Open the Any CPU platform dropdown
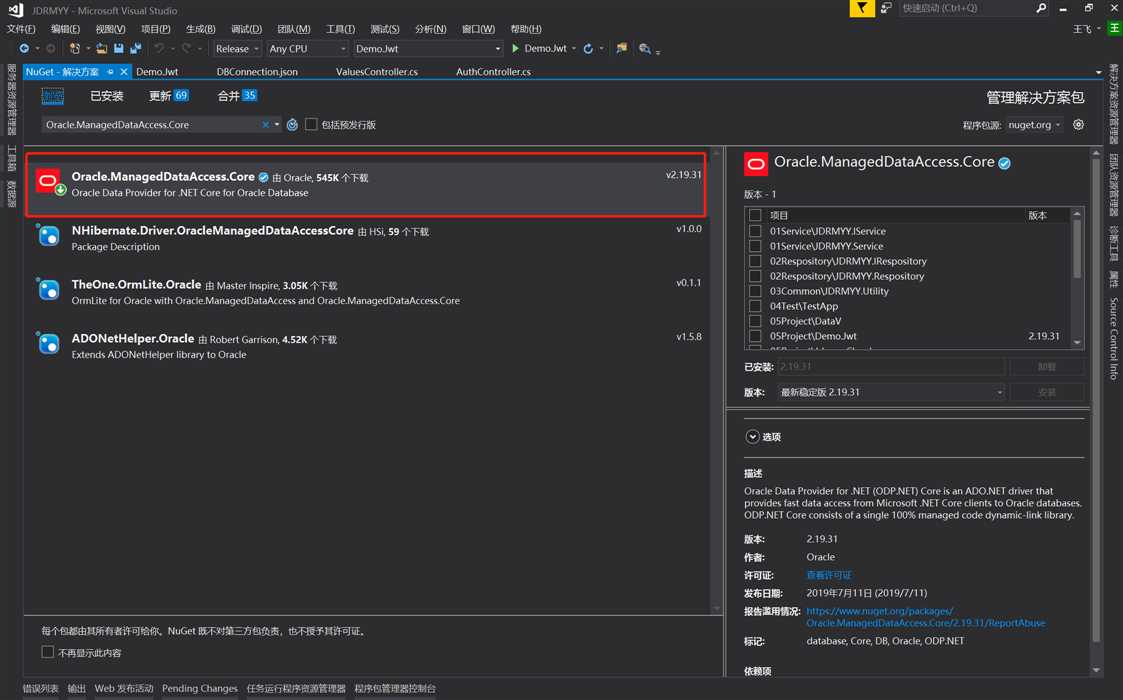Viewport: 1123px width, 700px height. [x=307, y=49]
